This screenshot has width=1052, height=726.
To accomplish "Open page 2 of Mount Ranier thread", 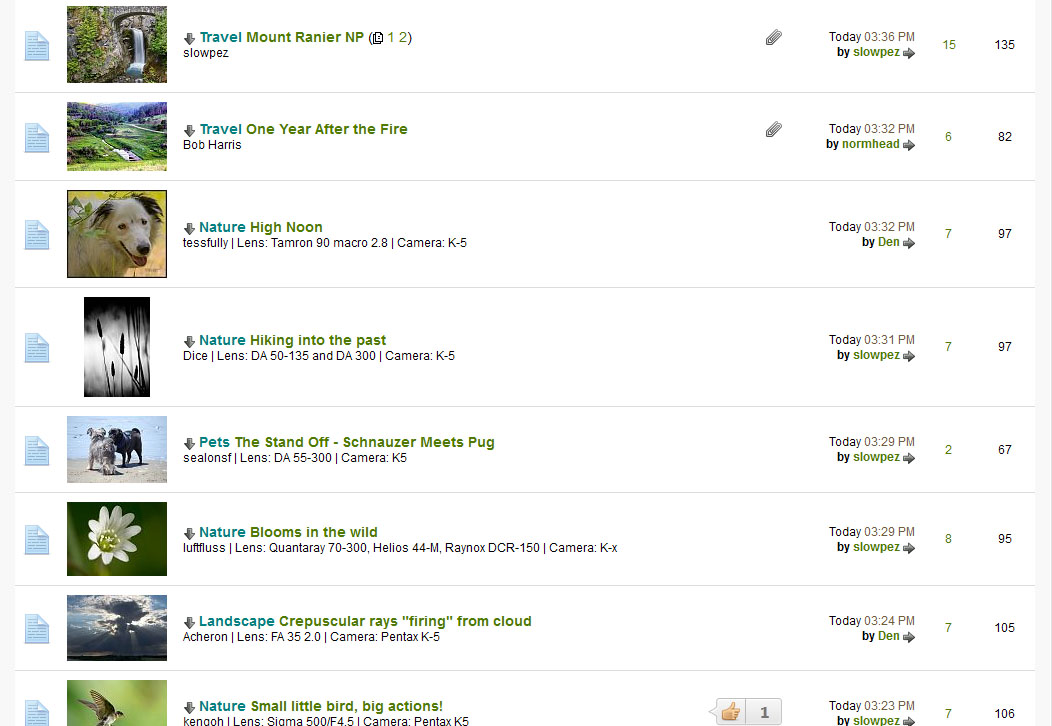I will pyautogui.click(x=403, y=38).
